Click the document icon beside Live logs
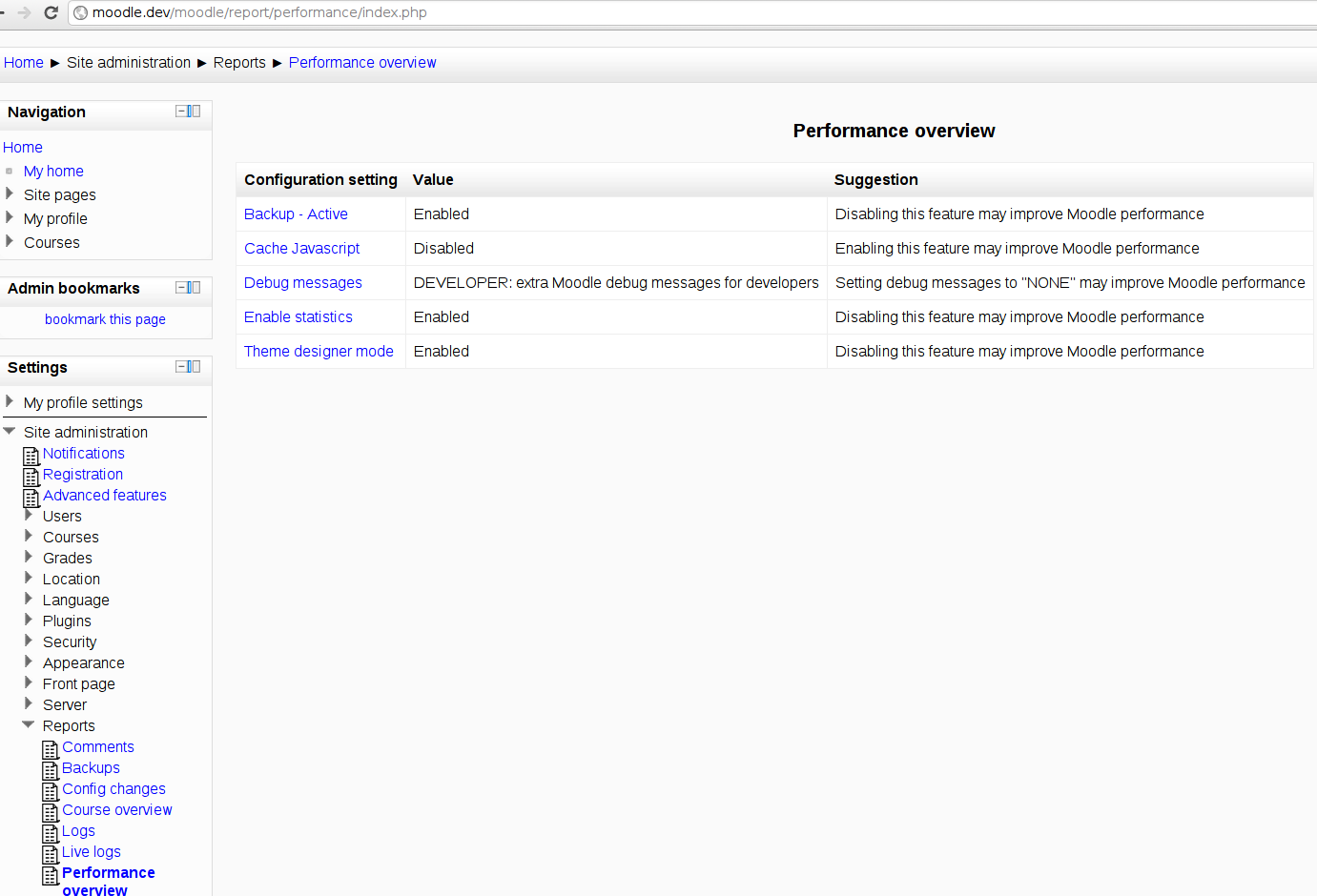 (51, 854)
